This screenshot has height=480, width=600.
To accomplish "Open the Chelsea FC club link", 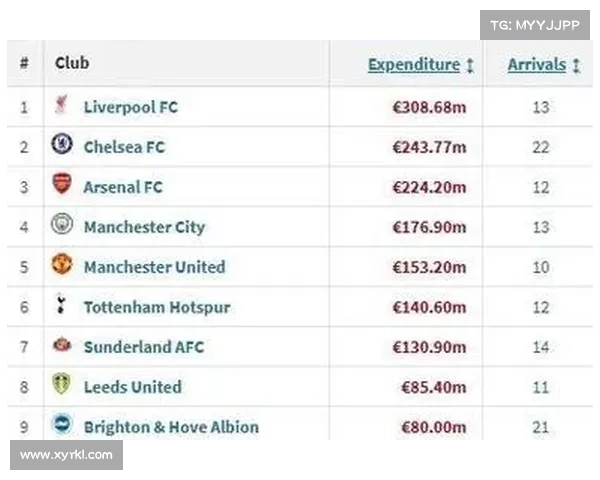I will pyautogui.click(x=124, y=147).
